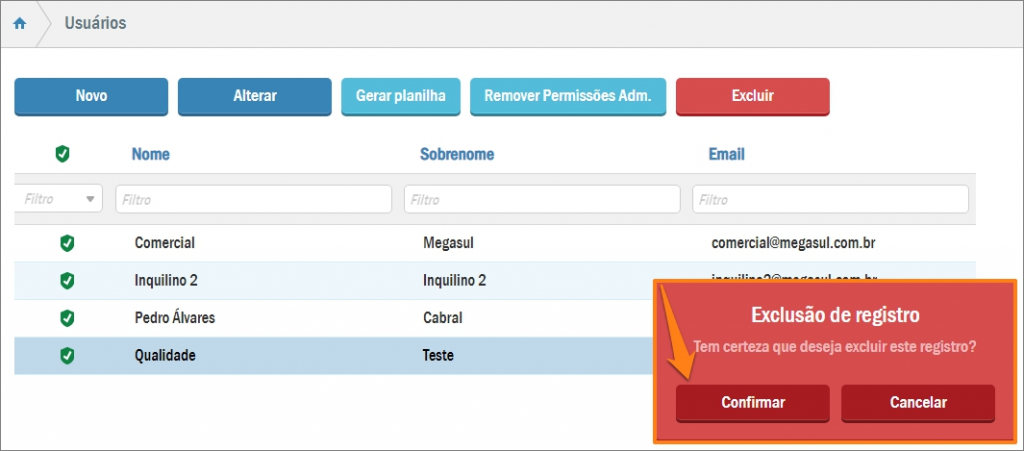Click the shield icon in Comercial row

pos(67,243)
